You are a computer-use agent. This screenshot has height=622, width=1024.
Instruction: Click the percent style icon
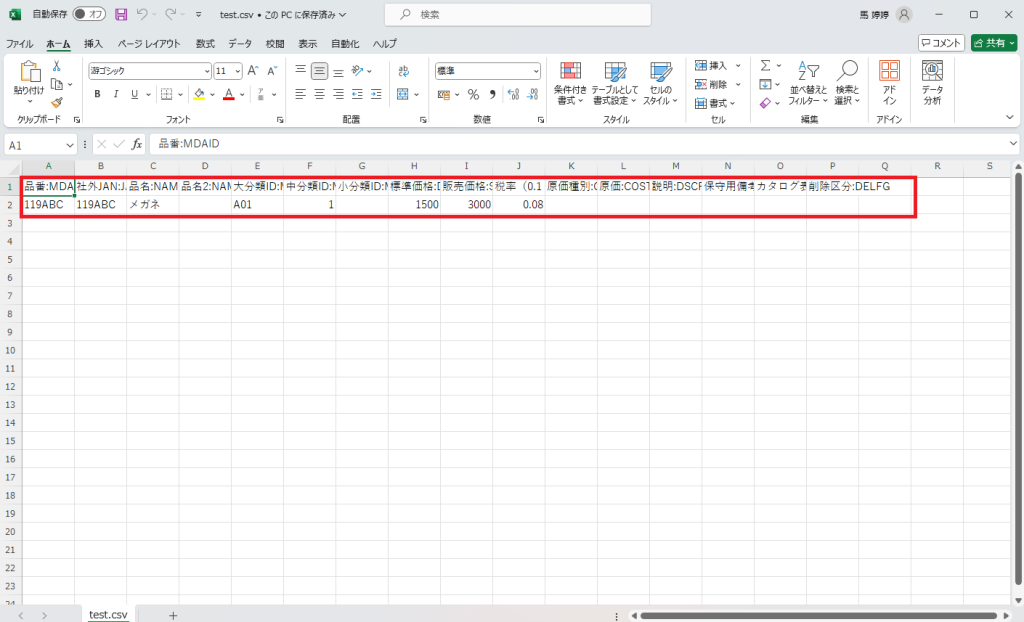click(x=474, y=94)
